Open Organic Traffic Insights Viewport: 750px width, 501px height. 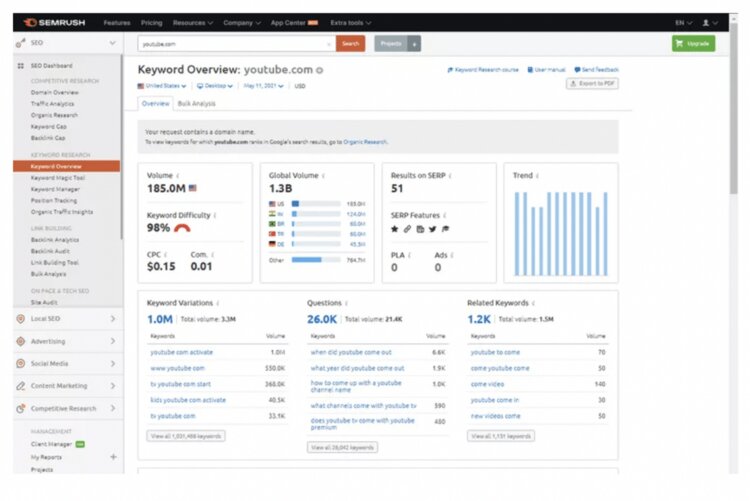point(62,212)
